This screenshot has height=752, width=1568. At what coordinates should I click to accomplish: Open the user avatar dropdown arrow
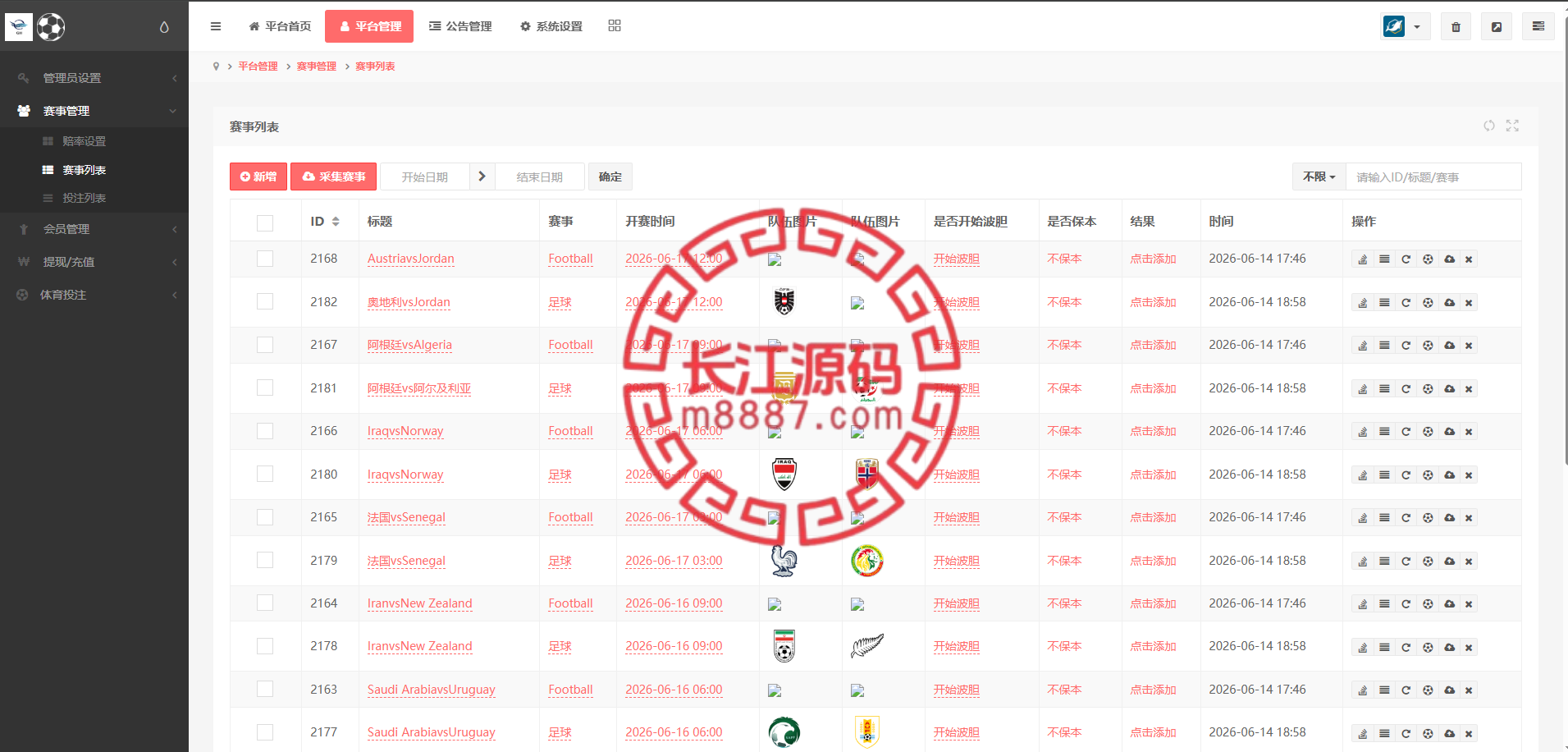[1416, 27]
